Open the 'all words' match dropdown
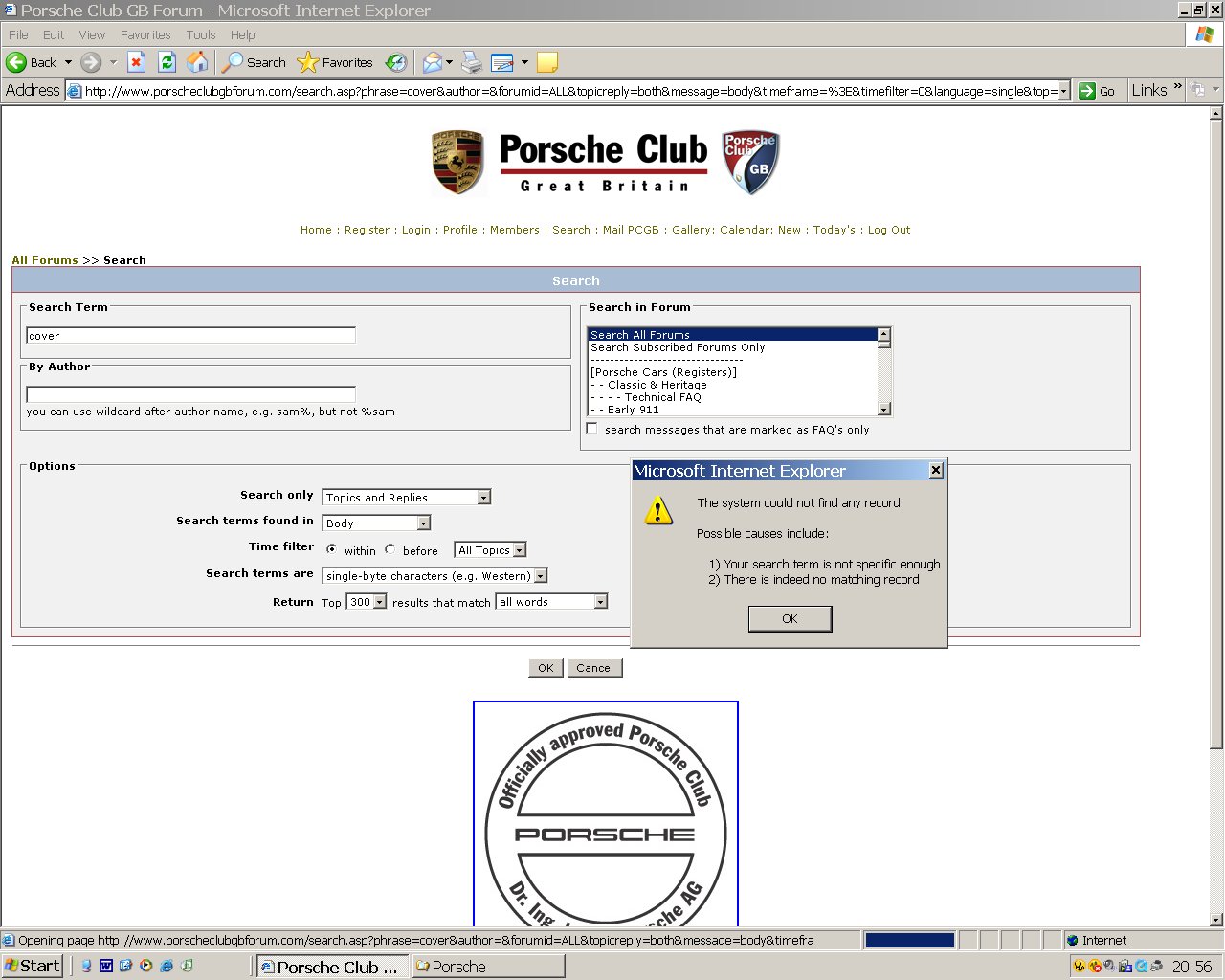The width and height of the screenshot is (1225, 980). coord(552,601)
